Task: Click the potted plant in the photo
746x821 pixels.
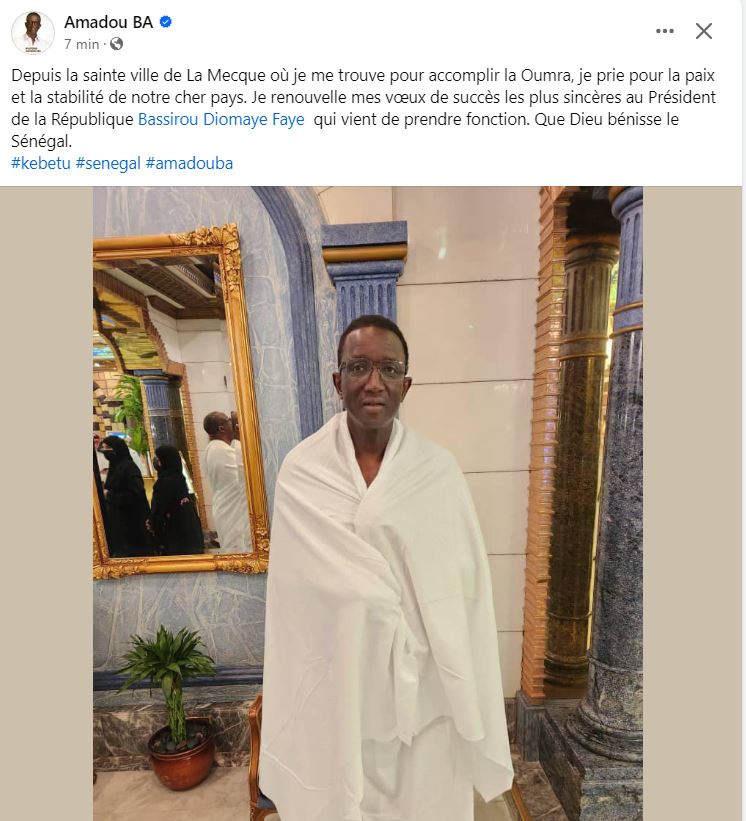Action: click(x=171, y=708)
